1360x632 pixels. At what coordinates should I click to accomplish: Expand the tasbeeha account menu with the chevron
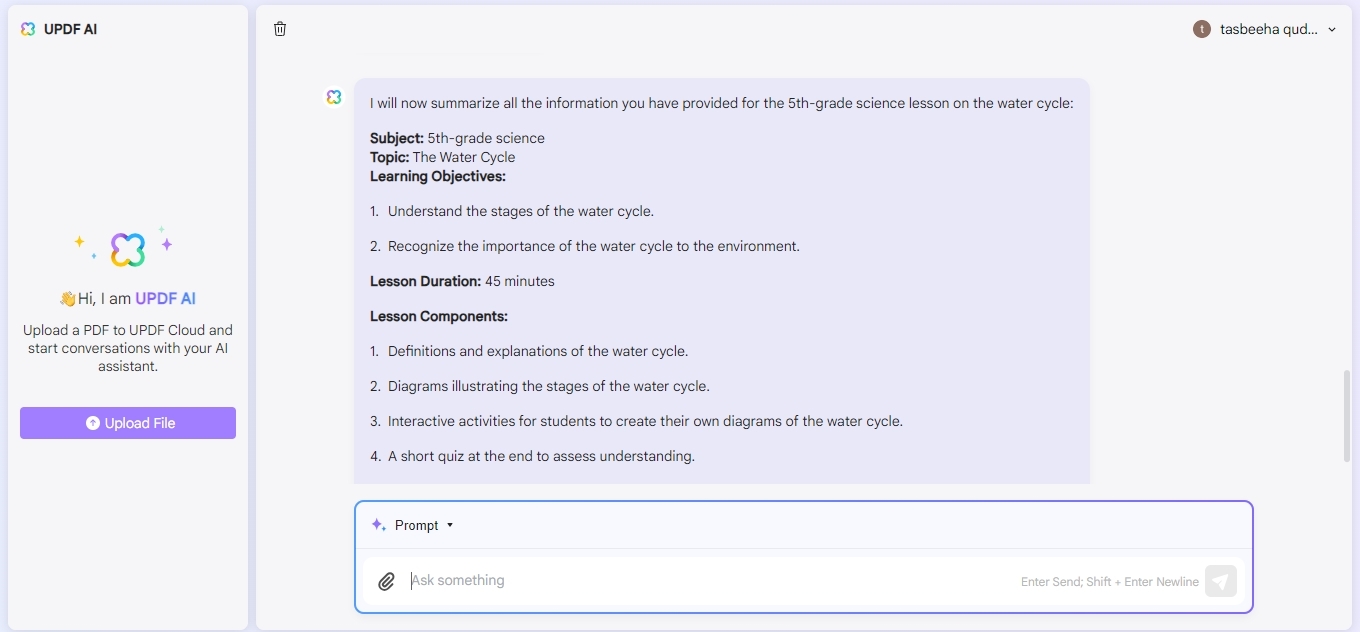click(x=1332, y=29)
